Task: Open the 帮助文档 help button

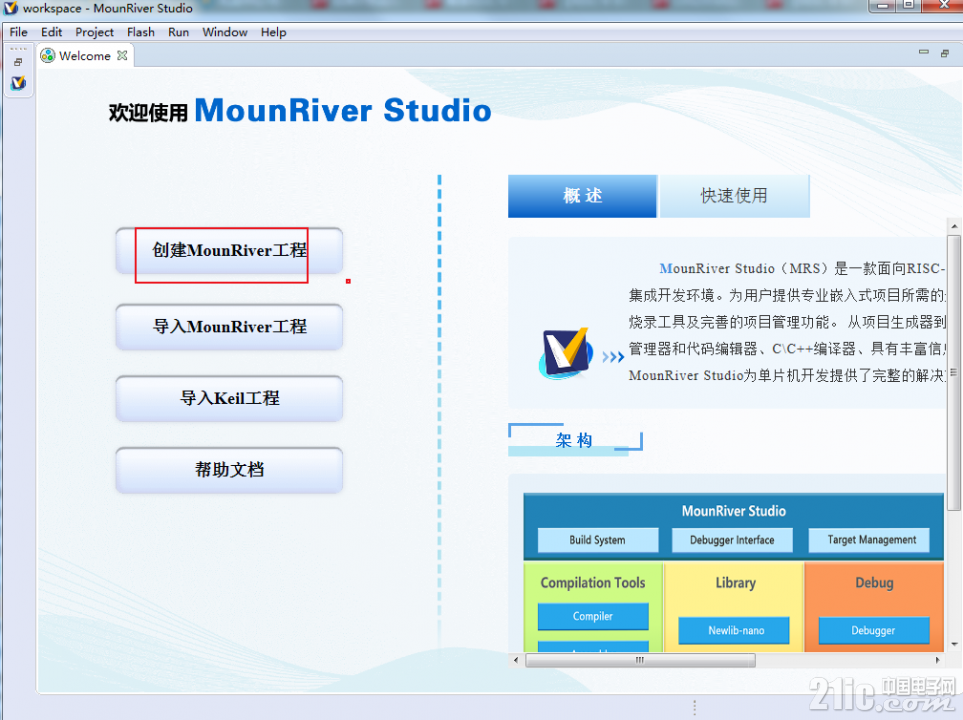Action: [x=229, y=469]
